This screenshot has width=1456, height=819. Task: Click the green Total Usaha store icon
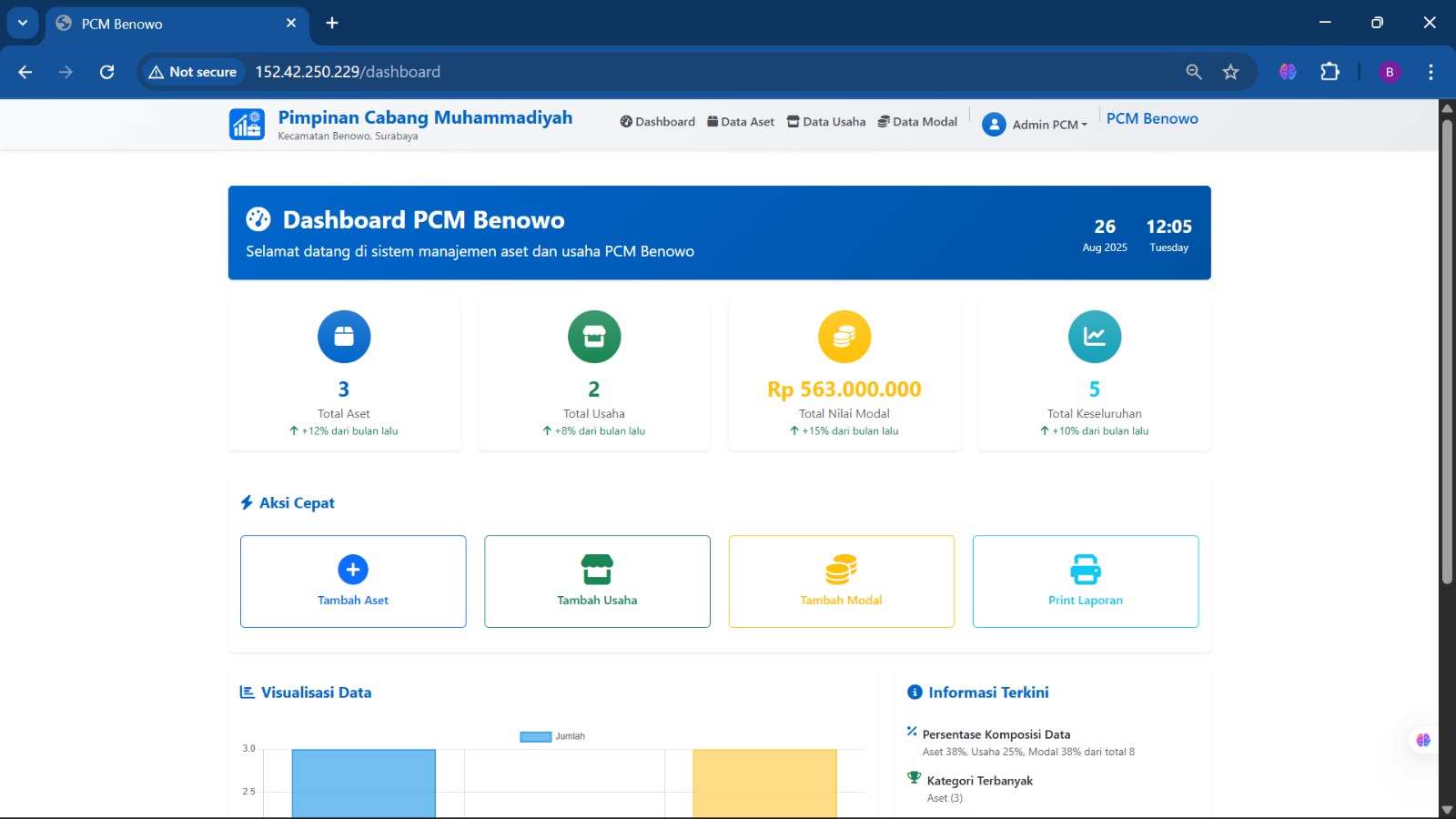point(594,337)
